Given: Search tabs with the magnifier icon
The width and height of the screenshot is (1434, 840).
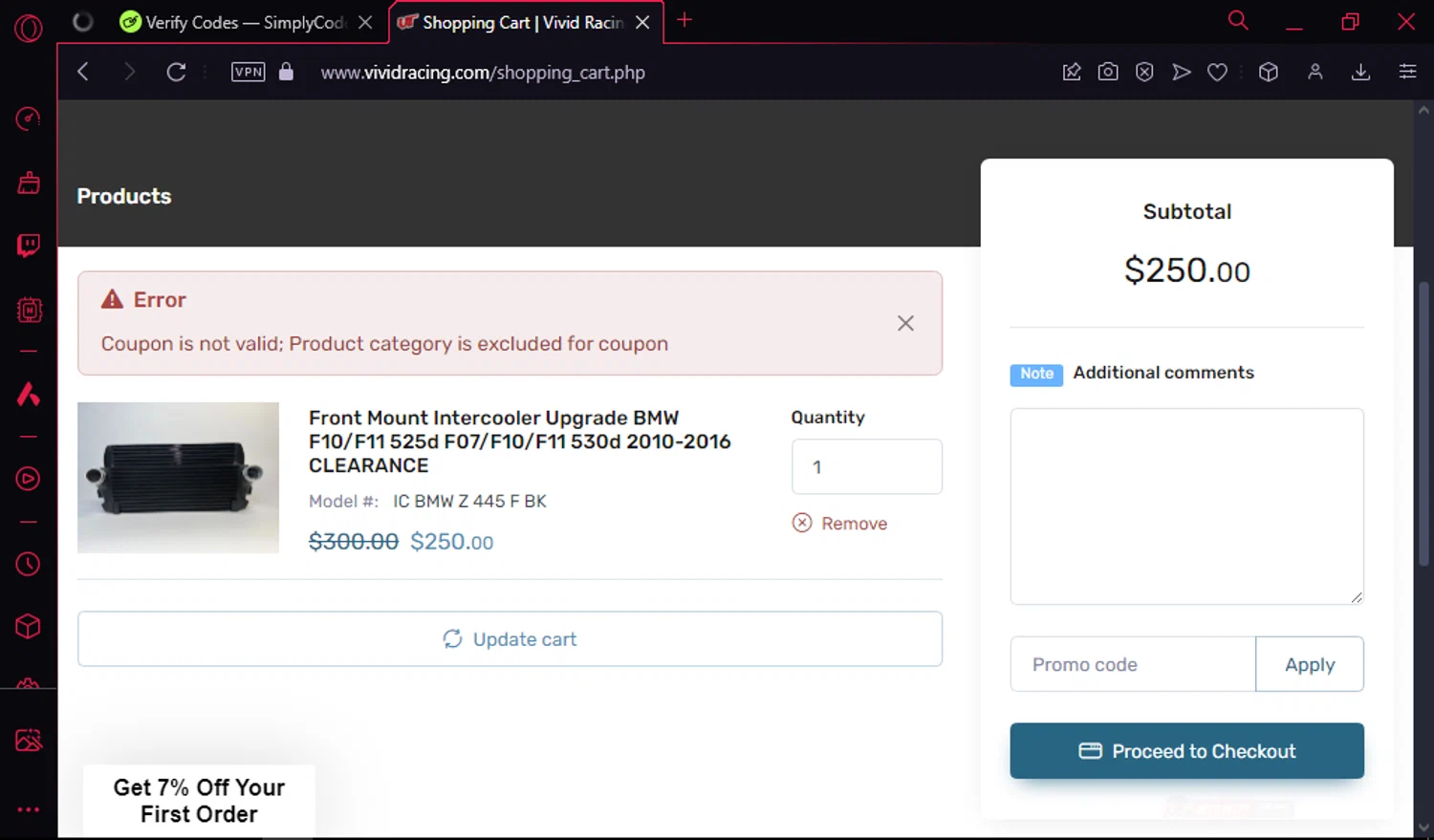Looking at the screenshot, I should pyautogui.click(x=1238, y=20).
